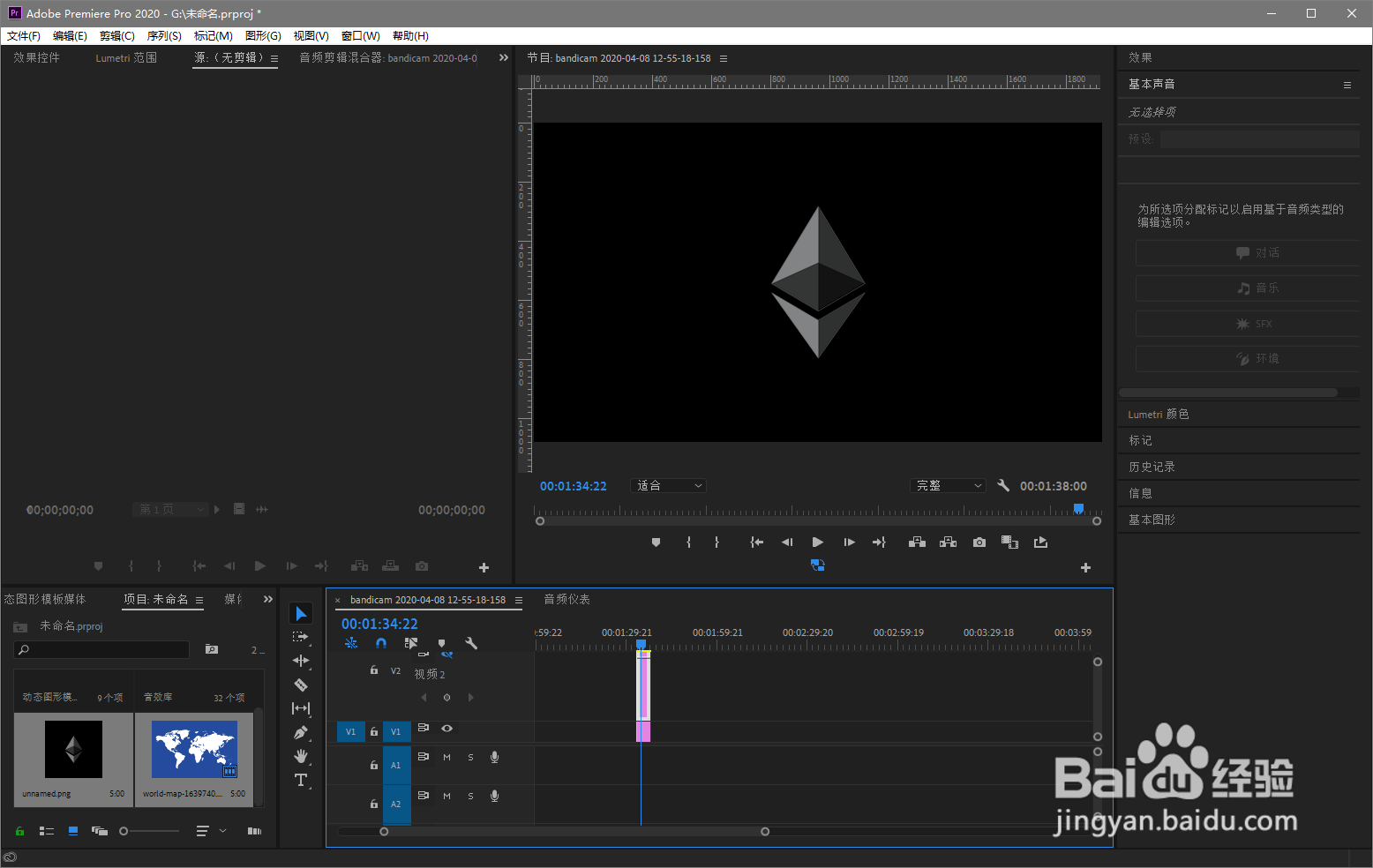Viewport: 1373px width, 868px height.
Task: Click the new bin search icon in project panel
Action: [x=212, y=649]
